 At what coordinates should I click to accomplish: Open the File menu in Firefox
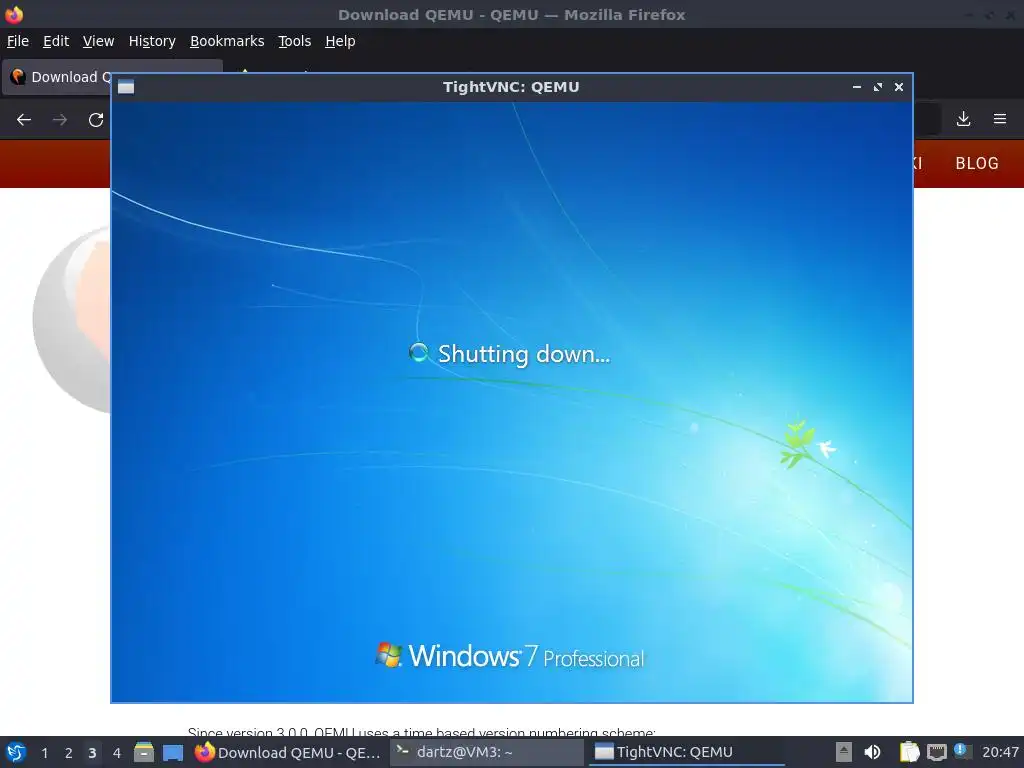[x=18, y=41]
